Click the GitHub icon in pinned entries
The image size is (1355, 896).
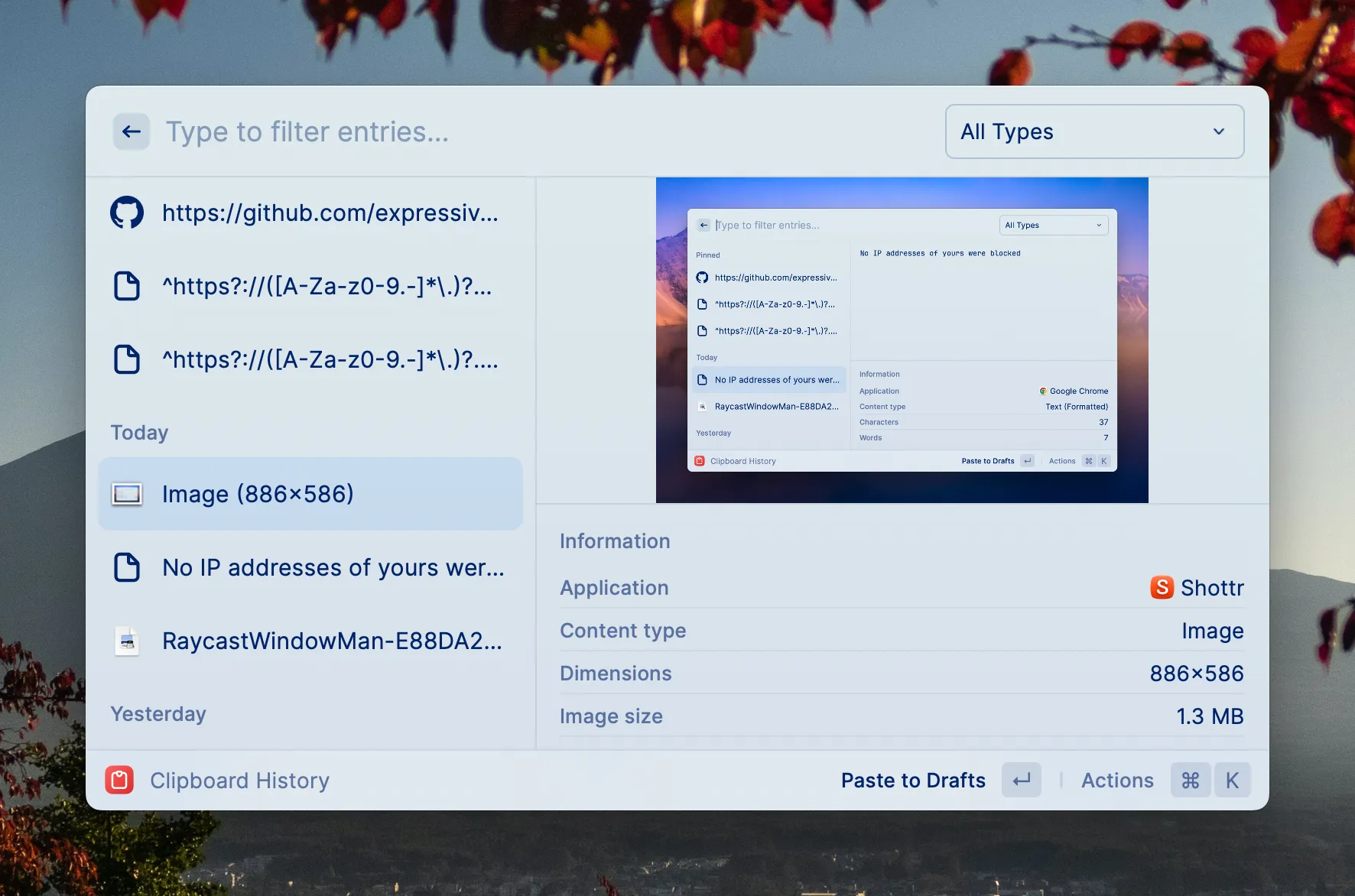coord(127,213)
